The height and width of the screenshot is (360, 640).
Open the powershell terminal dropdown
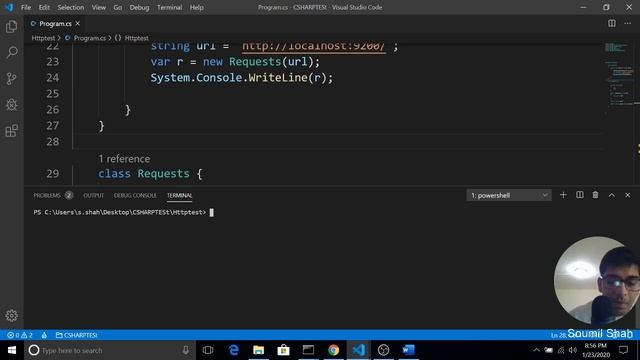(509, 196)
